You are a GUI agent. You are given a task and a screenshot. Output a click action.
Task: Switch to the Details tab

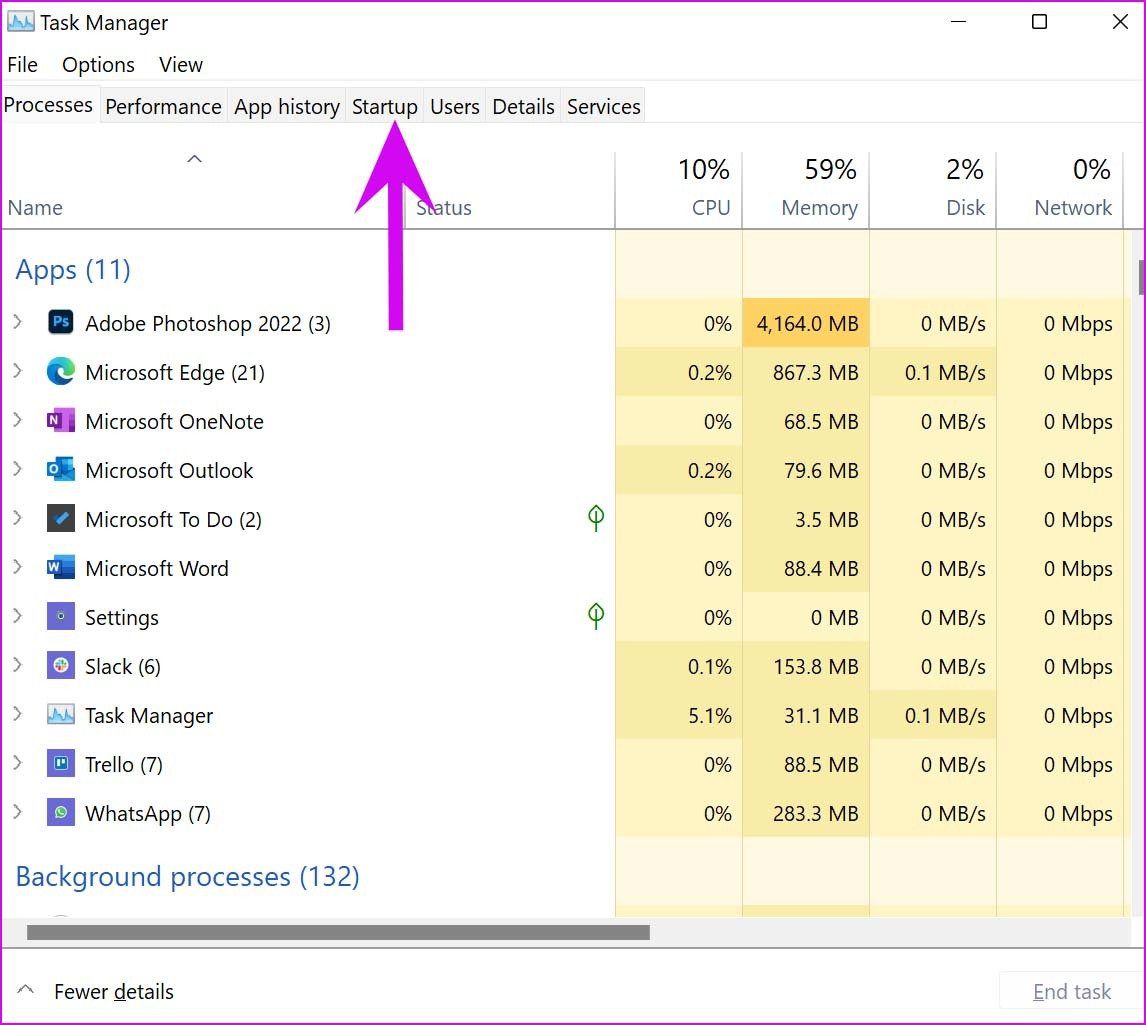pos(523,107)
